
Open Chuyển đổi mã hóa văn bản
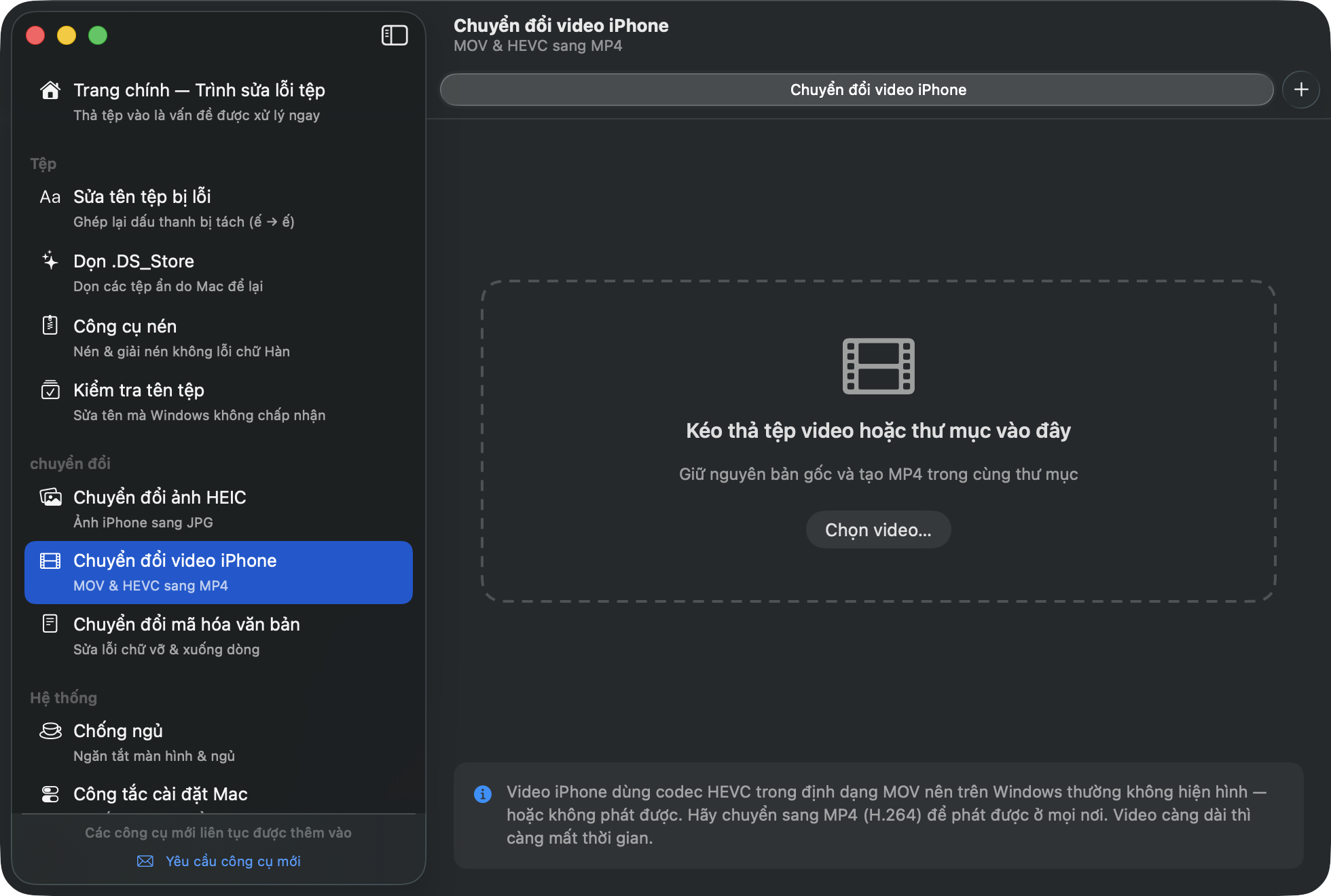219,635
